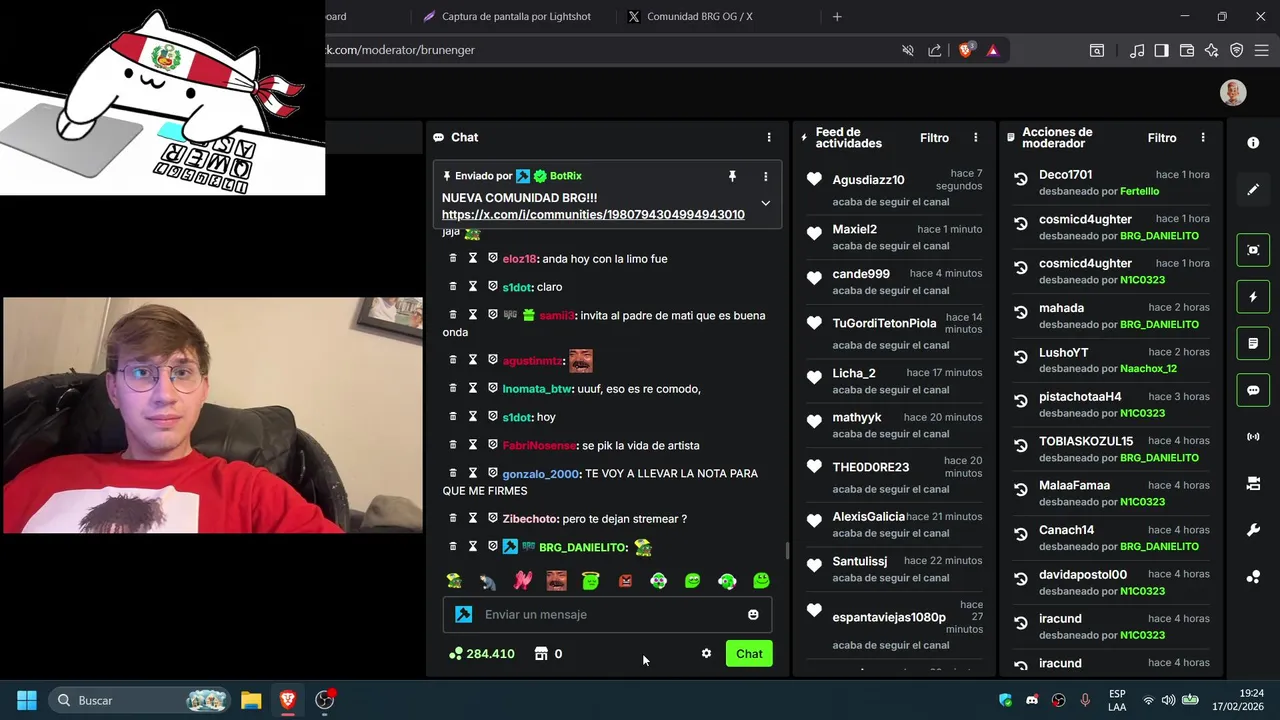Click undo icon on mahada action

(1021, 313)
